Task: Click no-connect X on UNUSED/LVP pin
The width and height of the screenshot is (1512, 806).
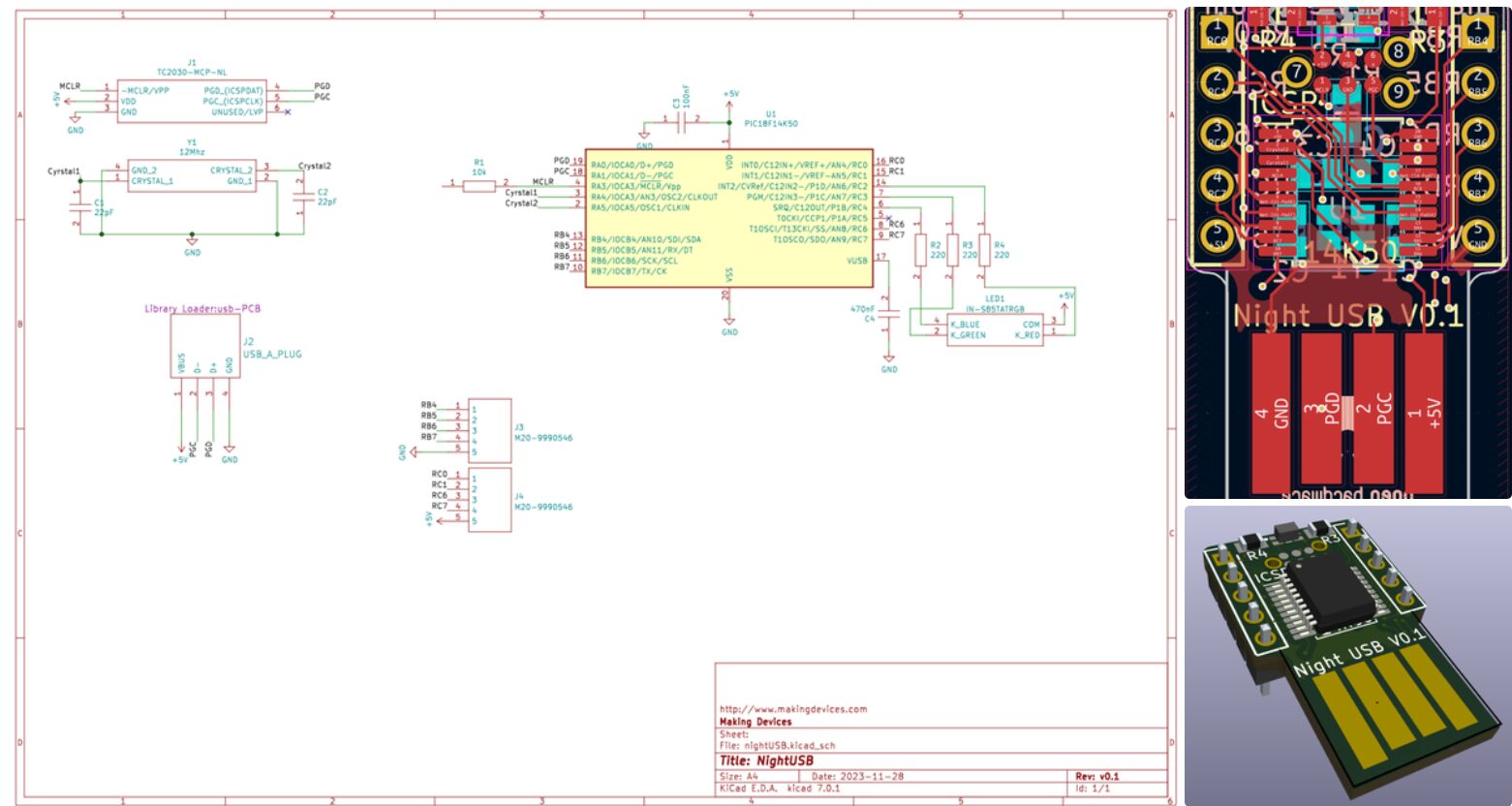Action: click(287, 111)
